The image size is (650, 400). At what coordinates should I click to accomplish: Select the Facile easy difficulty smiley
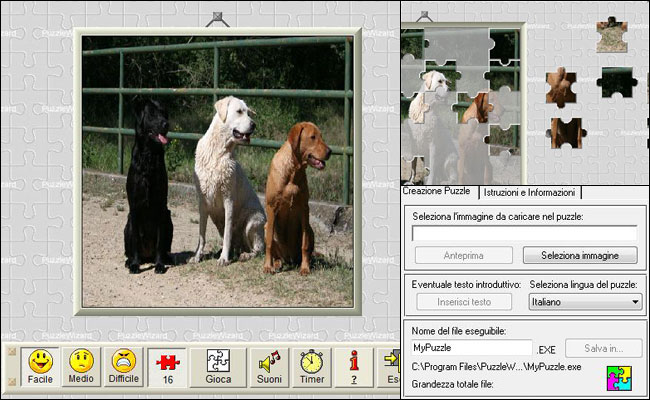click(x=40, y=366)
